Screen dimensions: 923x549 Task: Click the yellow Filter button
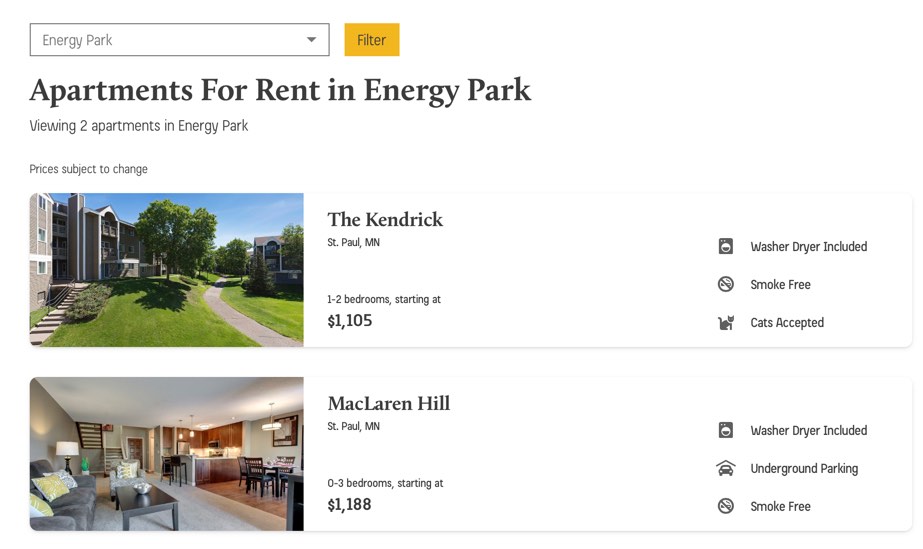tap(372, 40)
